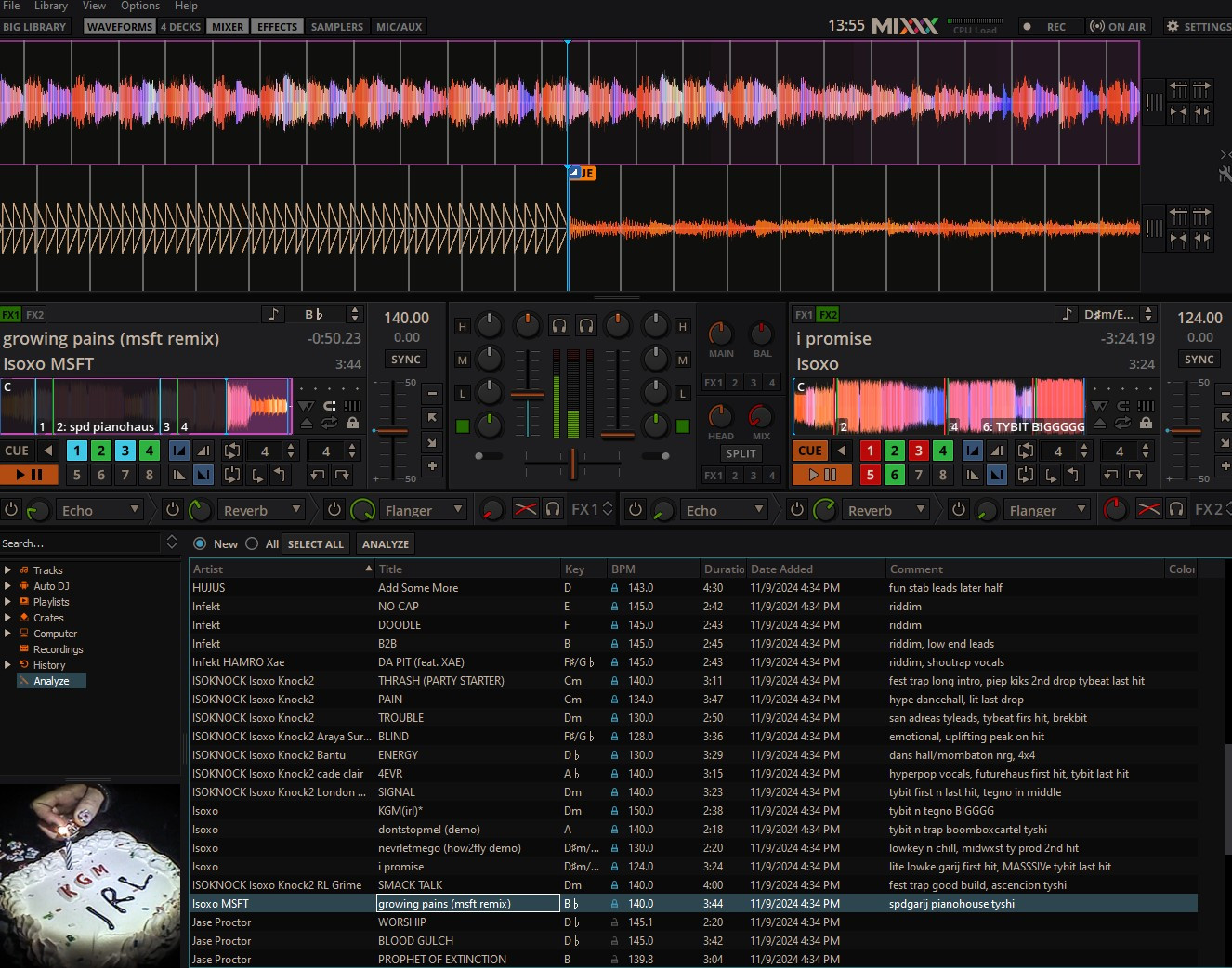The width and height of the screenshot is (1232, 968).
Task: Click FX1 unit mix mode crossed-lines icon
Action: point(525,508)
